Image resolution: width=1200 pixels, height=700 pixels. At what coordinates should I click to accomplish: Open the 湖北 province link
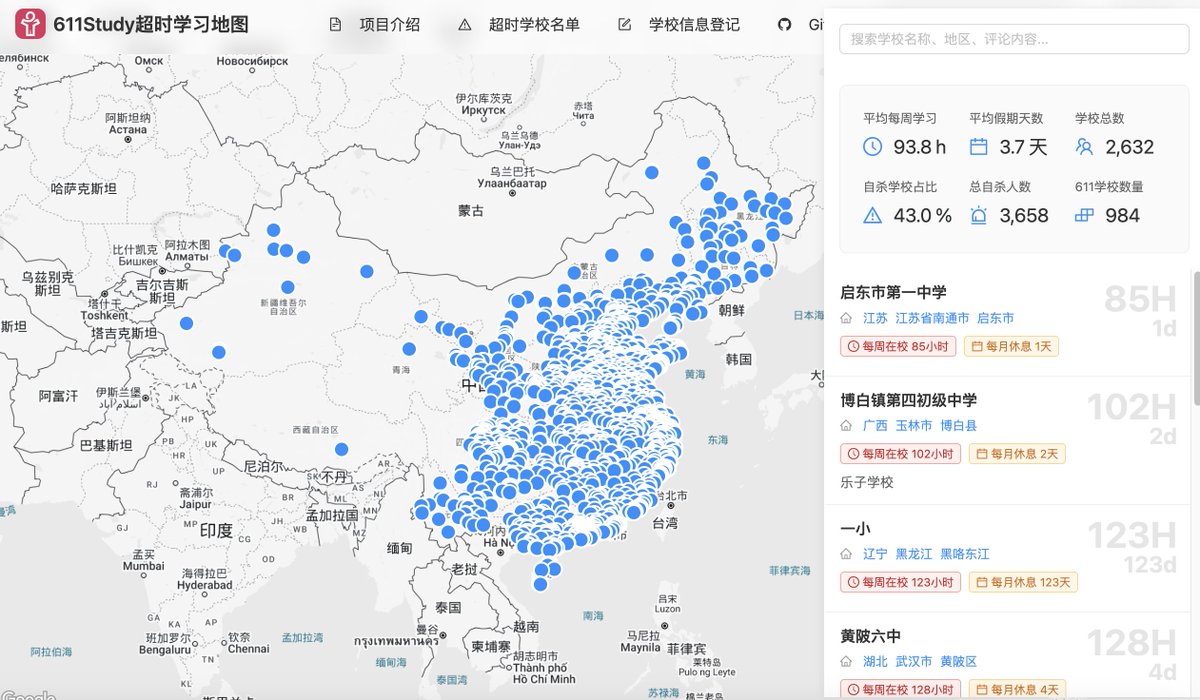pyautogui.click(x=875, y=662)
